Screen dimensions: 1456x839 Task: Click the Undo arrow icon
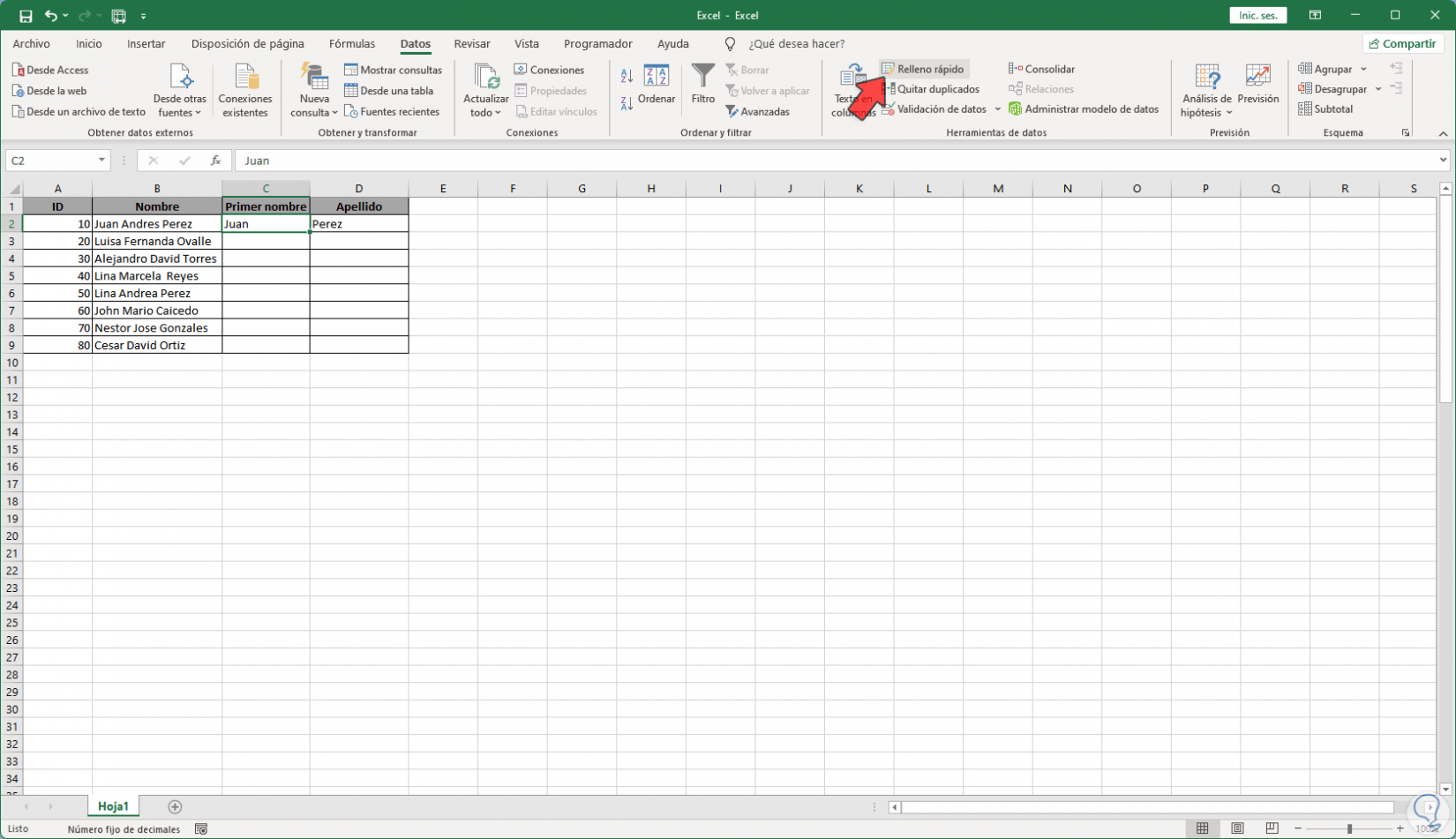coord(51,16)
